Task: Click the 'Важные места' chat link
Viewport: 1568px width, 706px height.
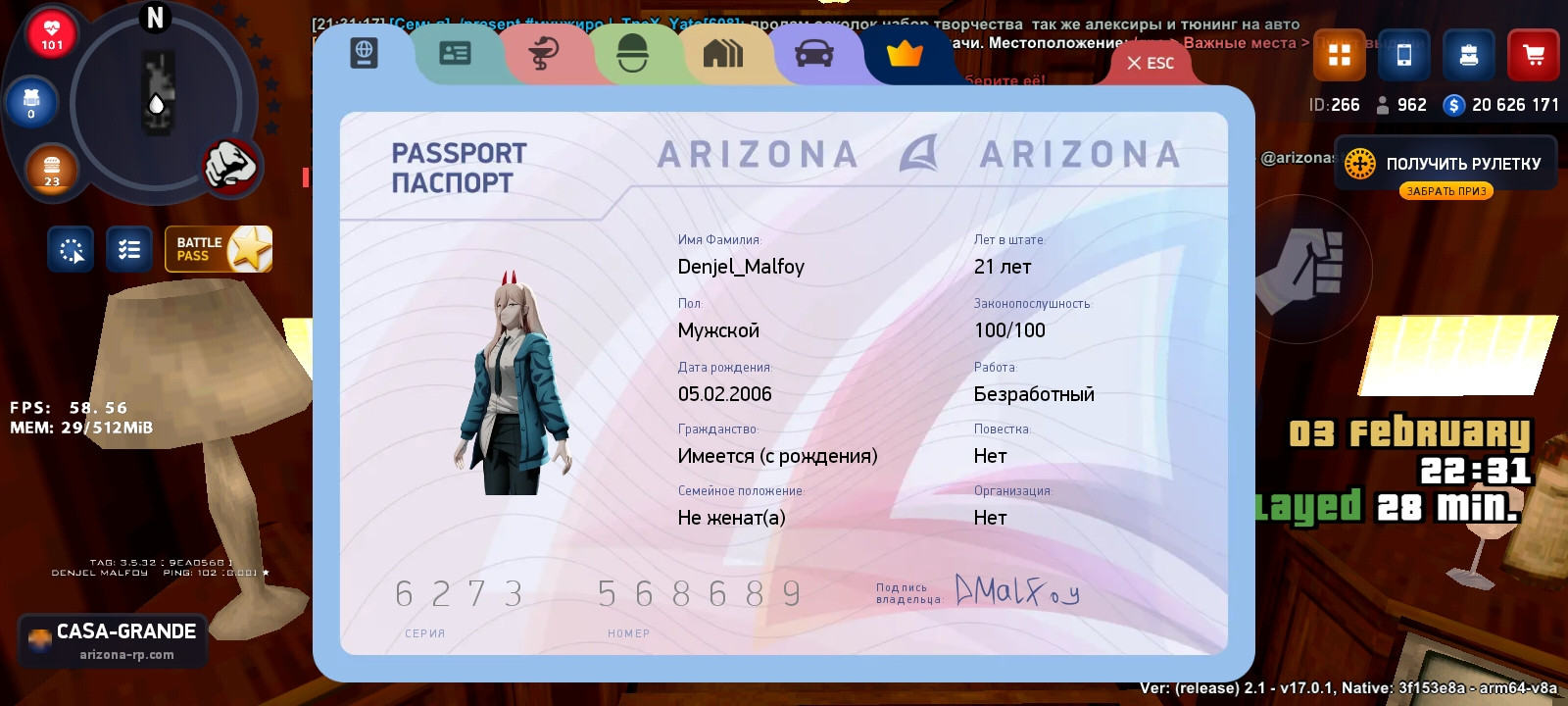Action: [x=1240, y=43]
